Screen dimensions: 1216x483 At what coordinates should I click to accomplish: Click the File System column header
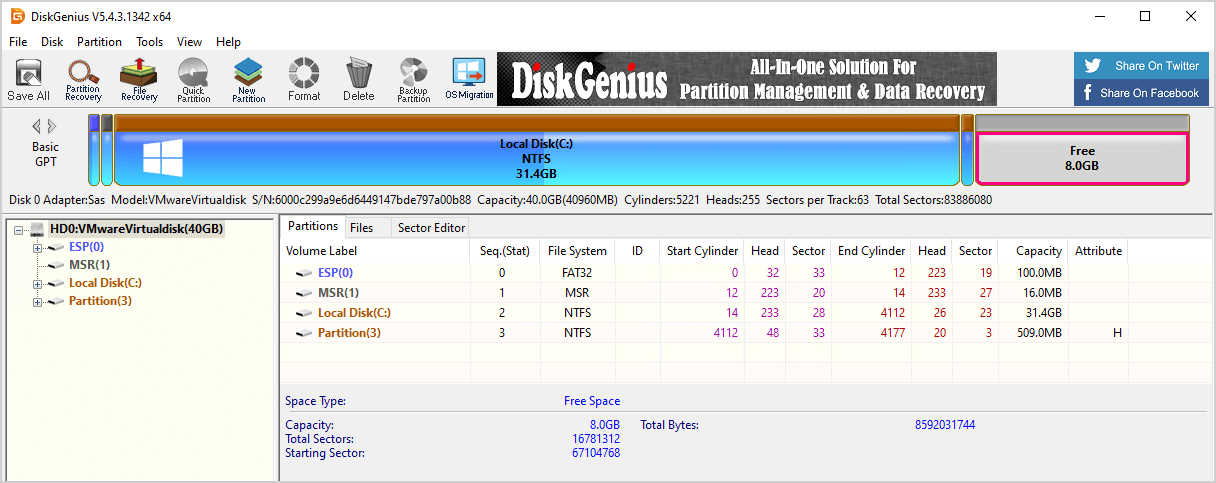577,251
